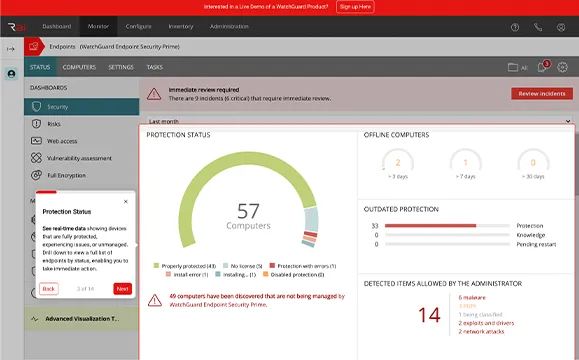This screenshot has height=360, width=579.
Task: Click the Vulnerability assessment icon
Action: (x=36, y=158)
